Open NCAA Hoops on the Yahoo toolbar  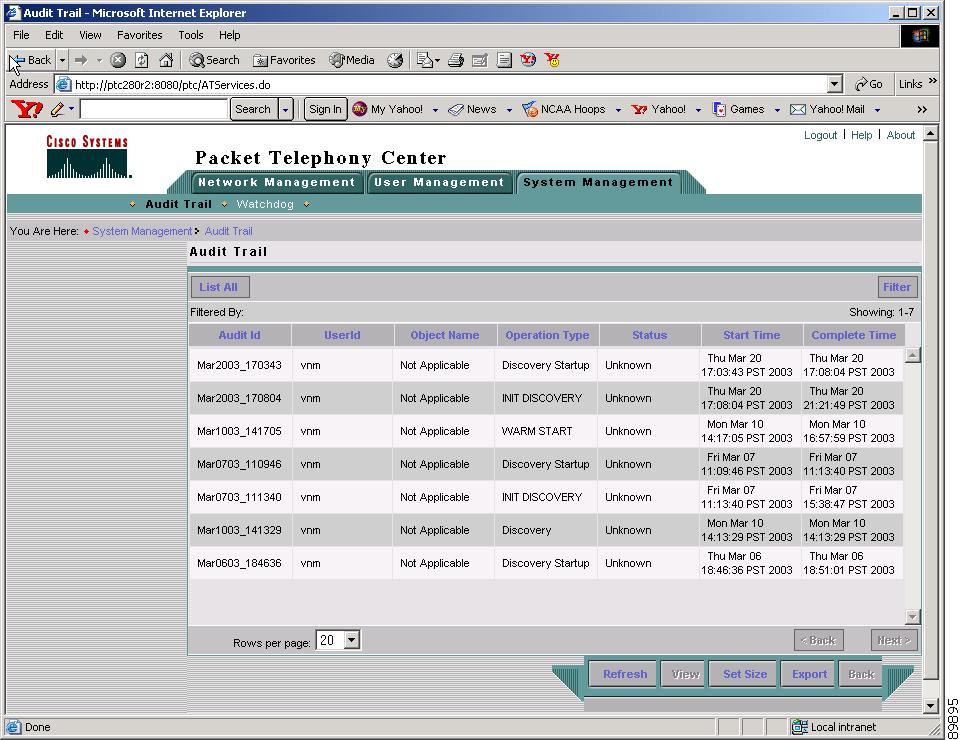click(573, 109)
